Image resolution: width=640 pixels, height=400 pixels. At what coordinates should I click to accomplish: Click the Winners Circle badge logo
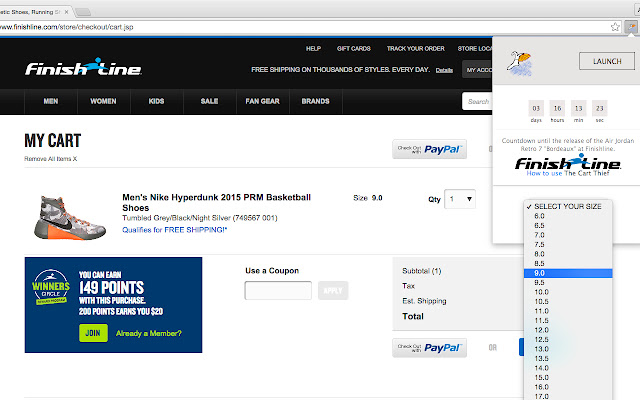coord(51,287)
